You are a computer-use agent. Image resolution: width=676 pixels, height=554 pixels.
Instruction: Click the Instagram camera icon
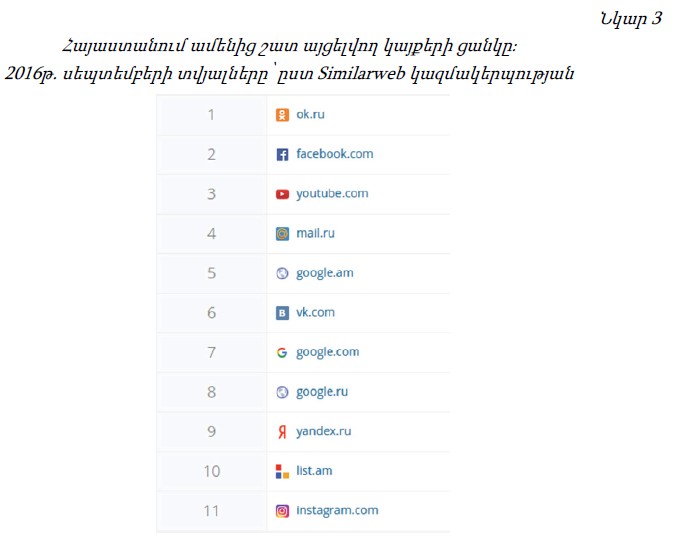[x=282, y=511]
